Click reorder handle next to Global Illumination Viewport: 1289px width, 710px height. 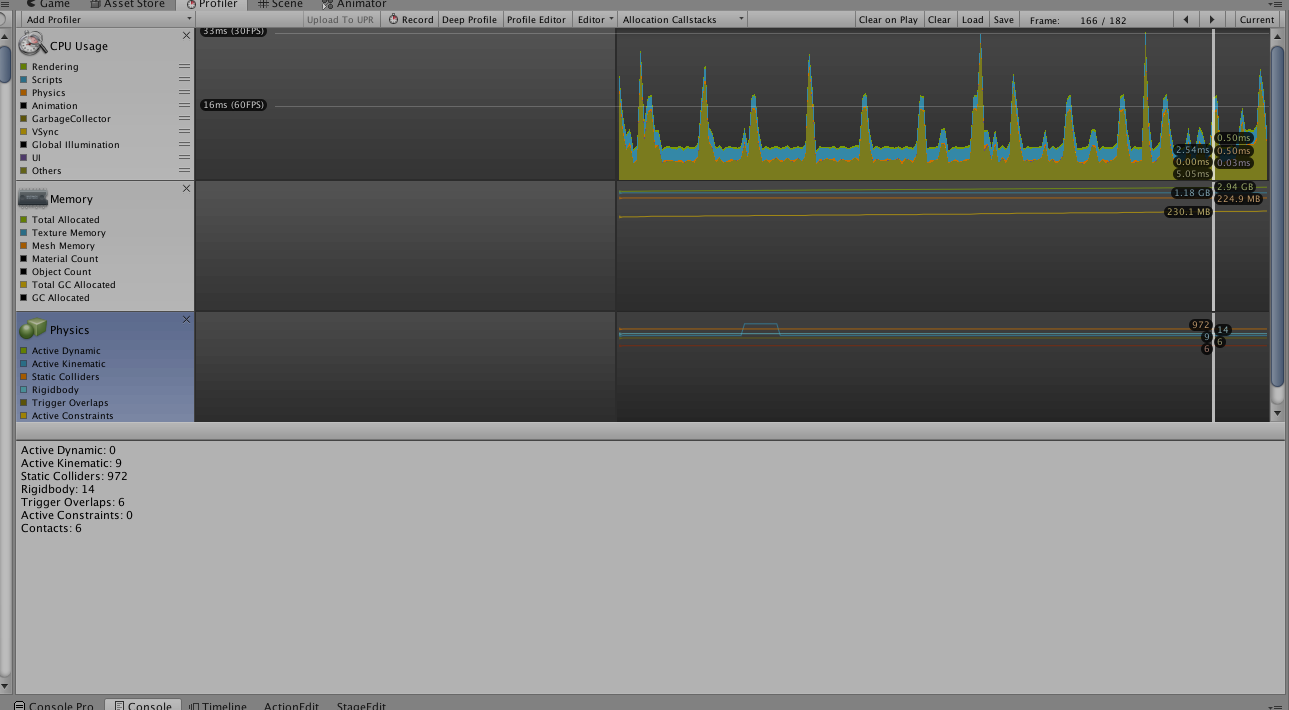pos(184,144)
